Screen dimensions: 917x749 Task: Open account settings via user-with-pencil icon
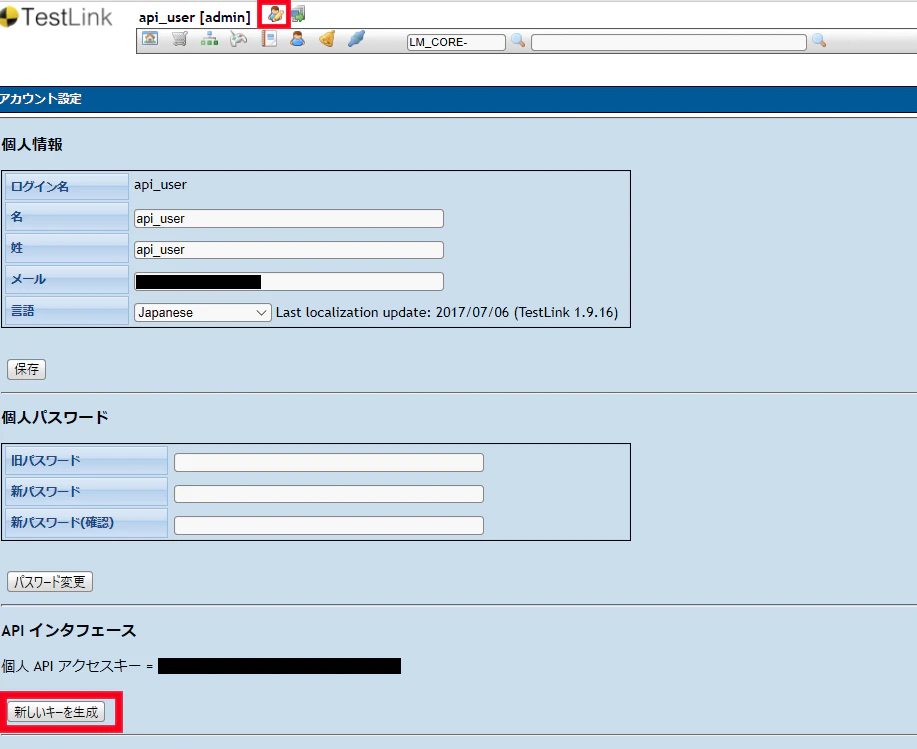coord(275,14)
